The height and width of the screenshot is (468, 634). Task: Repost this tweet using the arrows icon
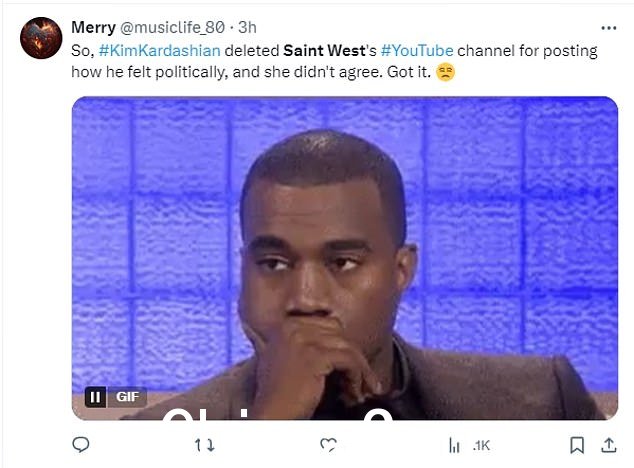(205, 445)
